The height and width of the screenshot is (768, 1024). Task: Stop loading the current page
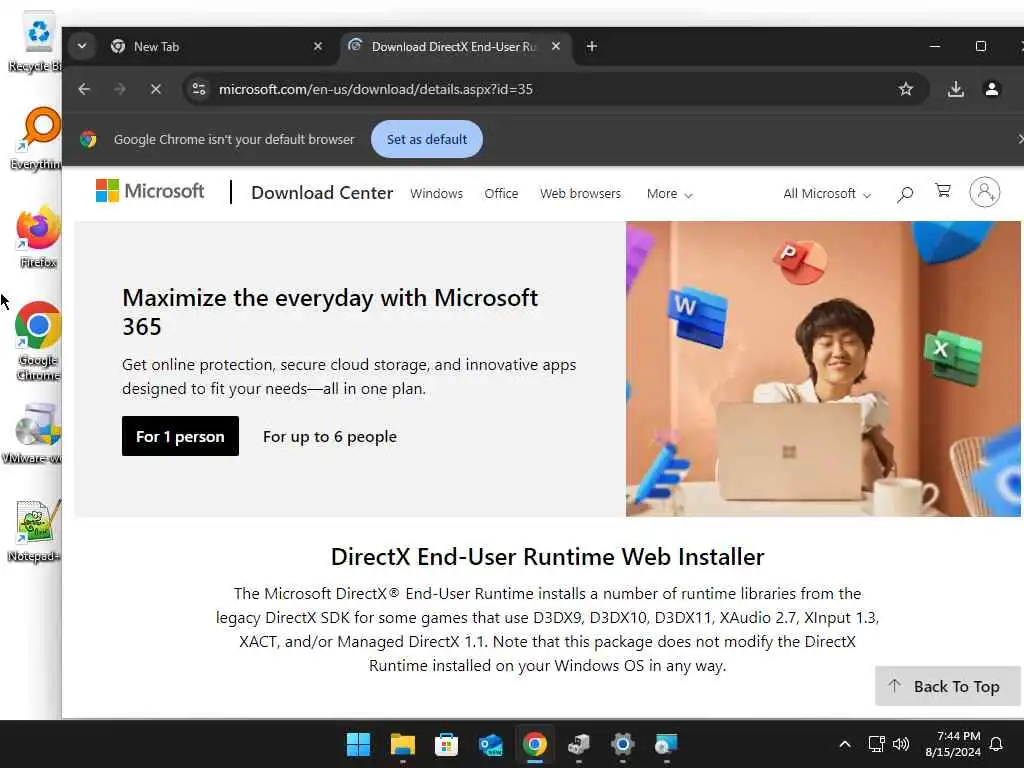[x=155, y=89]
